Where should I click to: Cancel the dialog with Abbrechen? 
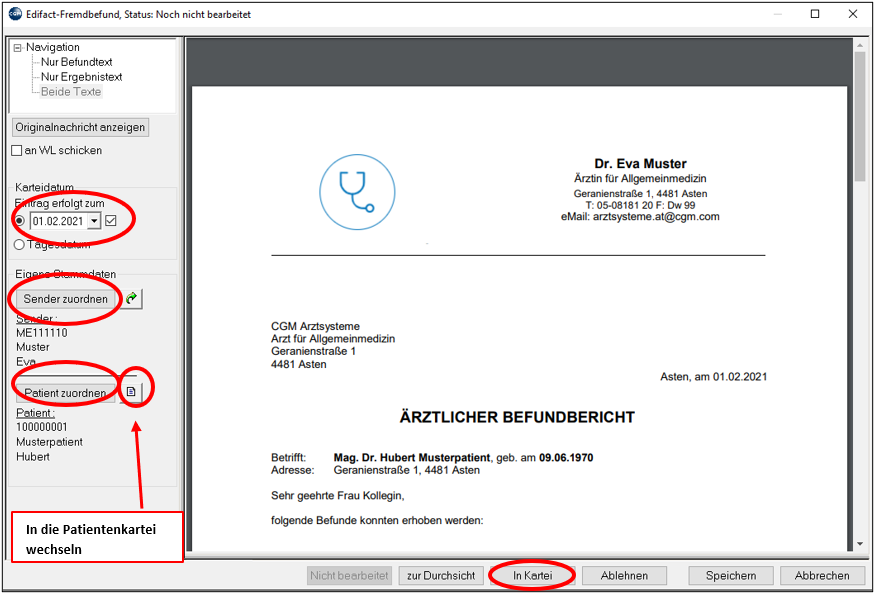click(822, 576)
